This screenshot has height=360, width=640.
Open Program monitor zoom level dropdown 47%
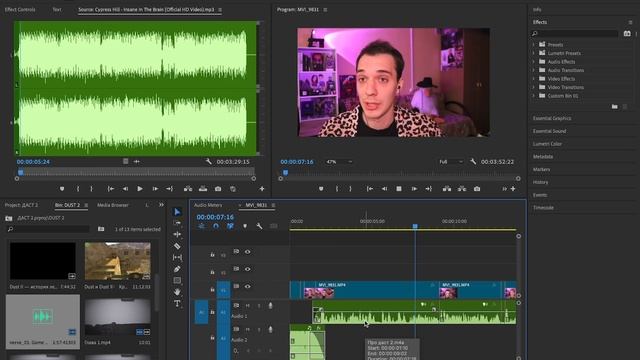[339, 162]
